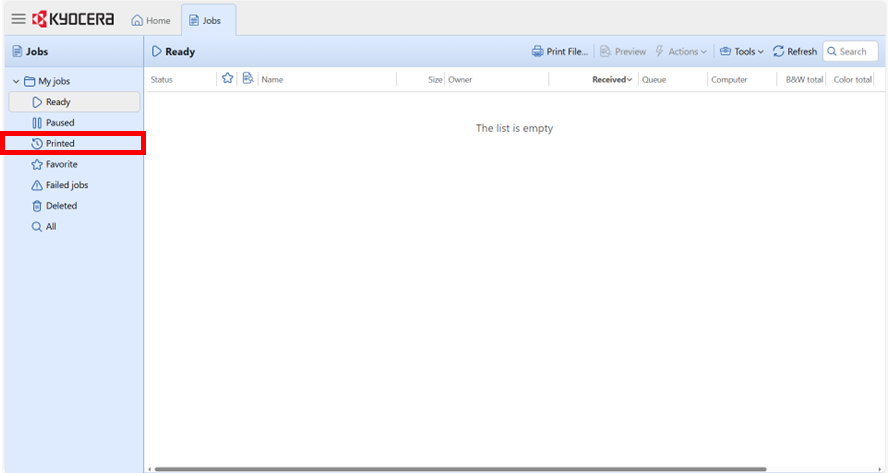Open the Tools dropdown menu
This screenshot has height=473, width=888.
click(x=741, y=52)
